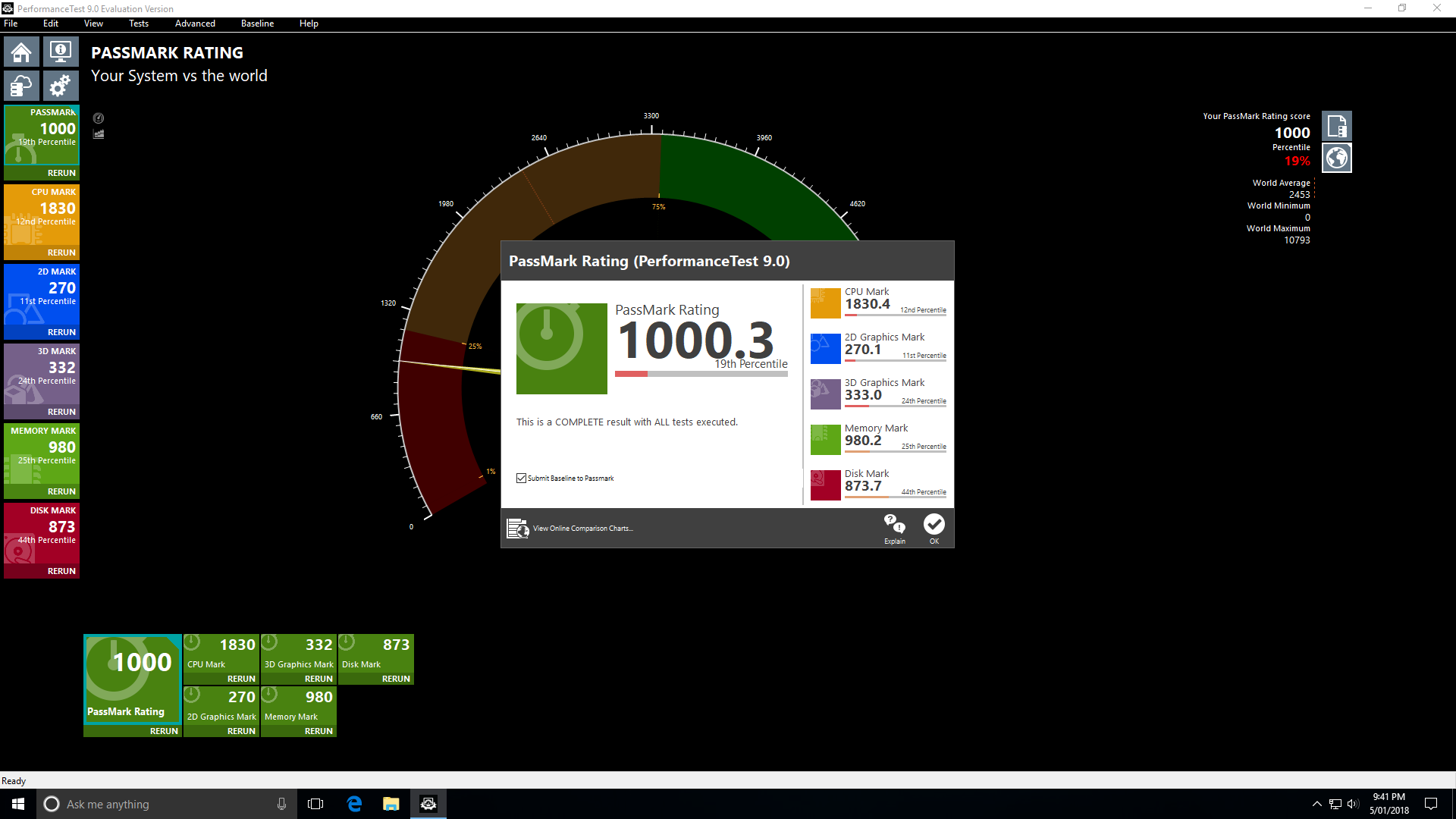The image size is (1456, 819).
Task: Open the Action Center notification icon
Action: [1431, 804]
